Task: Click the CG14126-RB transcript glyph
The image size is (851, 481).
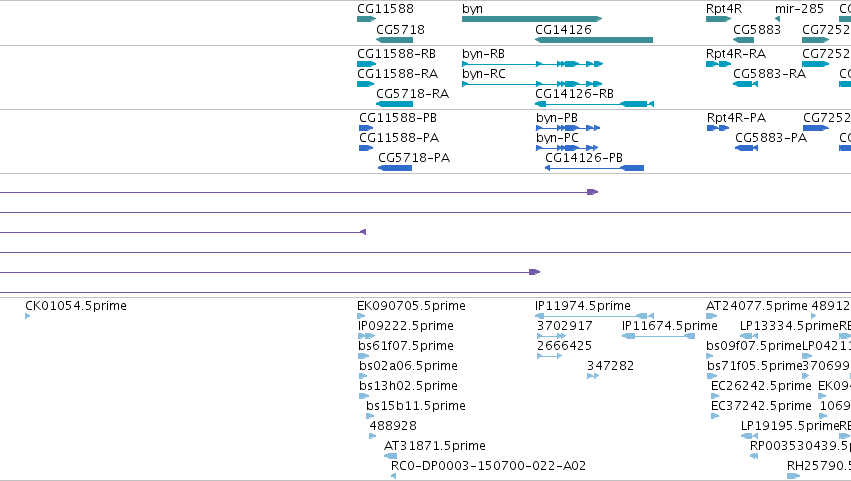Action: pyautogui.click(x=594, y=104)
